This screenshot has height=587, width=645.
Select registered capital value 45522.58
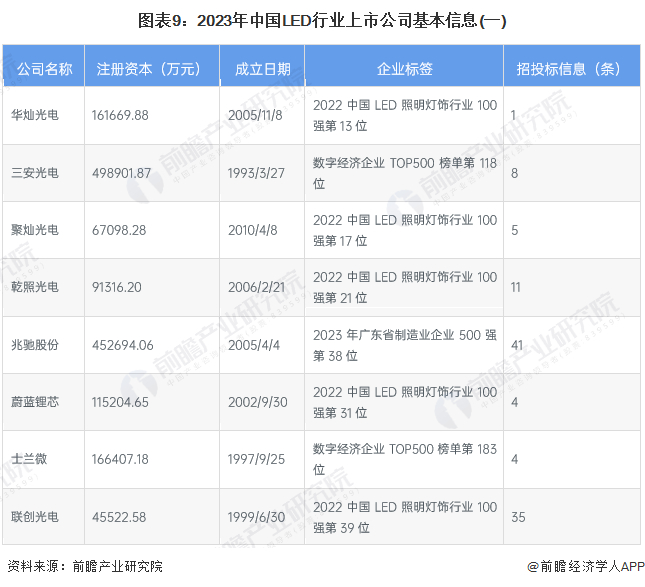click(x=119, y=517)
